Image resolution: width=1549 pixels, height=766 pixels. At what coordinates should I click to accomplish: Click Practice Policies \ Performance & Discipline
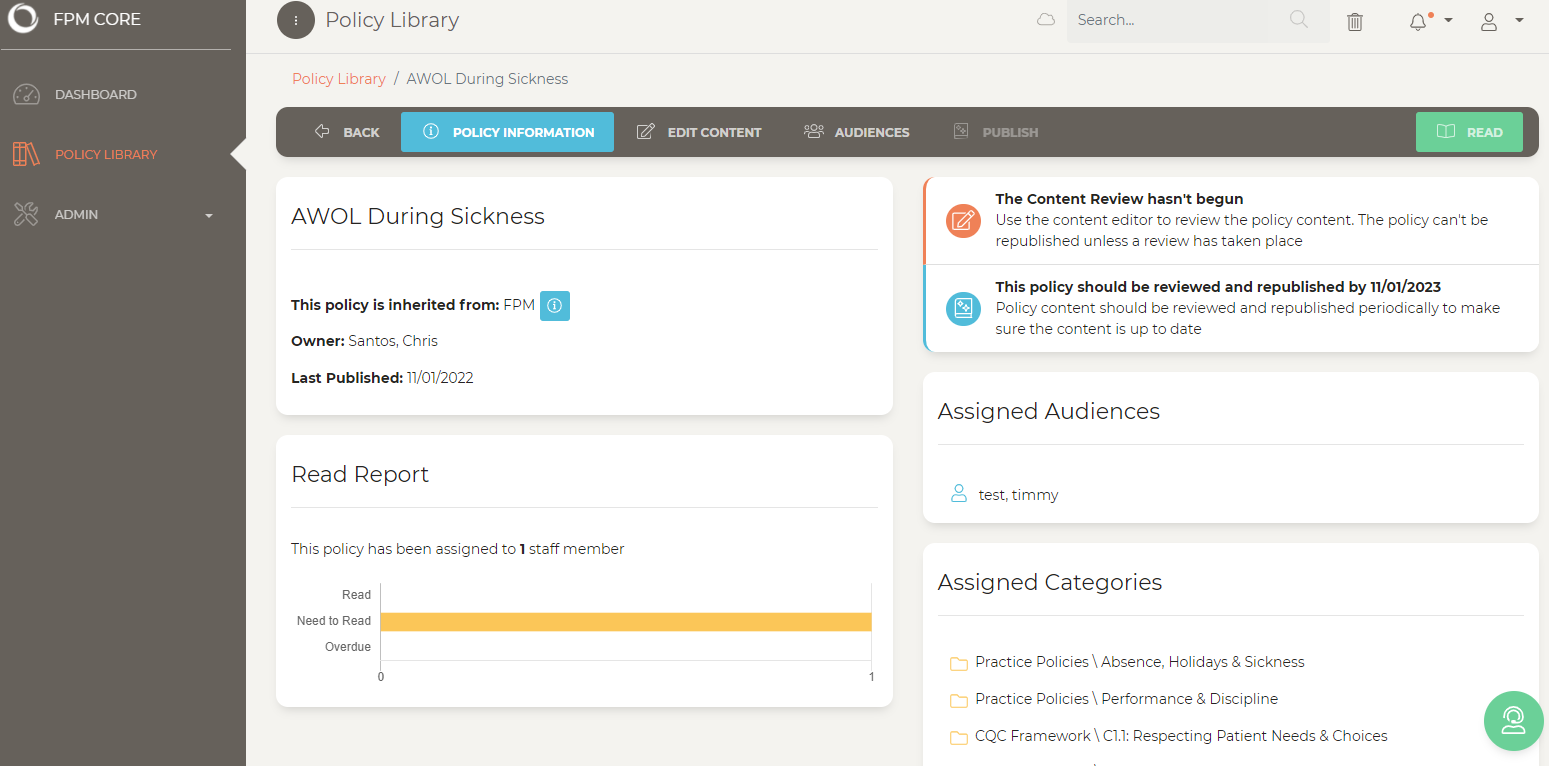[x=1127, y=699]
